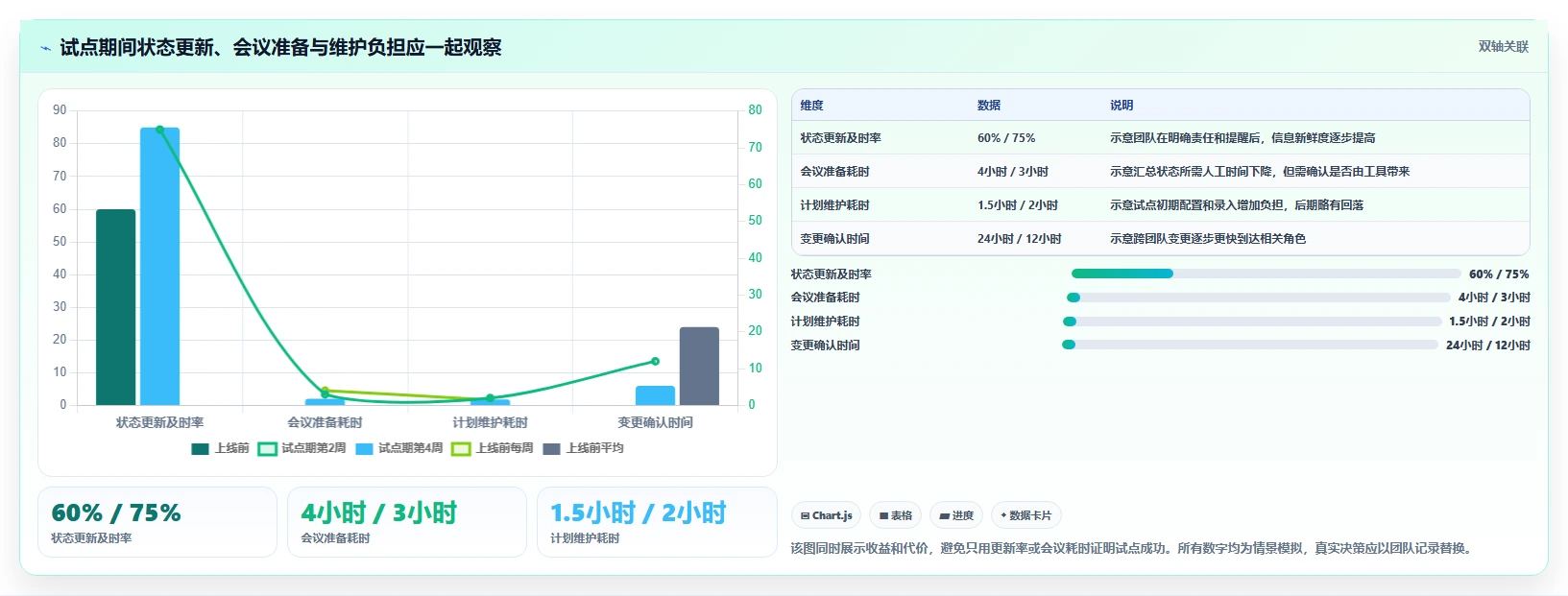Toggle the 试点期第2周 legend entry
1568x596 pixels.
click(x=302, y=448)
